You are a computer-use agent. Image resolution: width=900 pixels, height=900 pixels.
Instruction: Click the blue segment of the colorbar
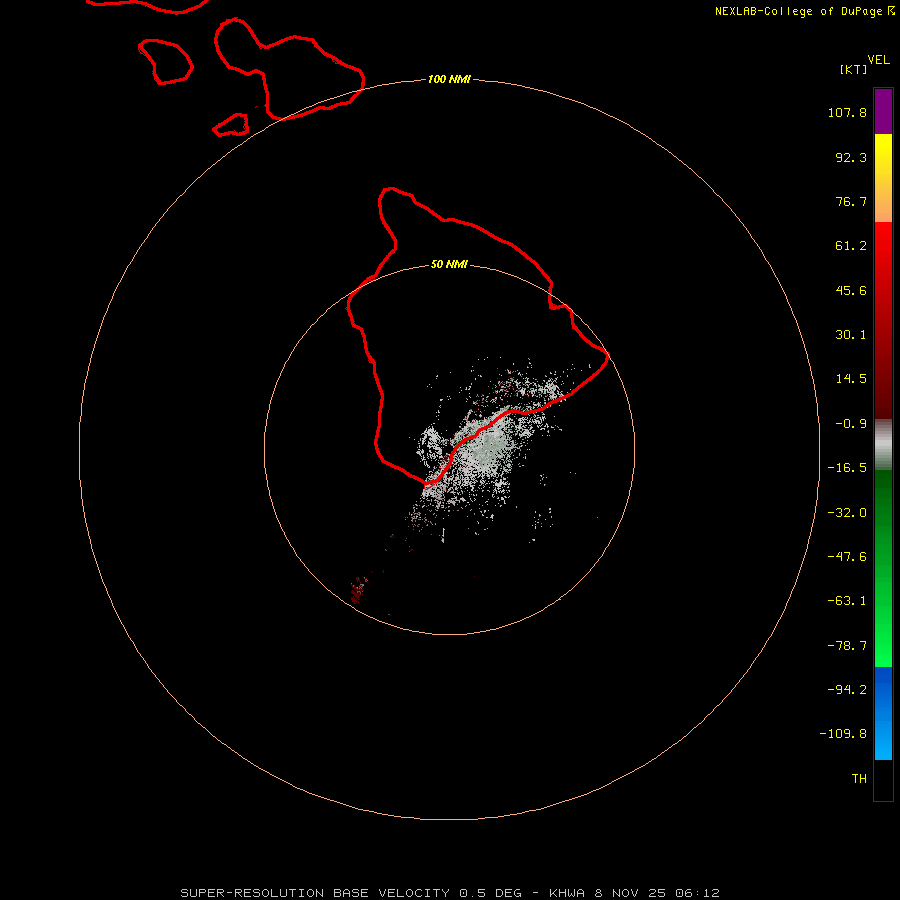(x=883, y=713)
